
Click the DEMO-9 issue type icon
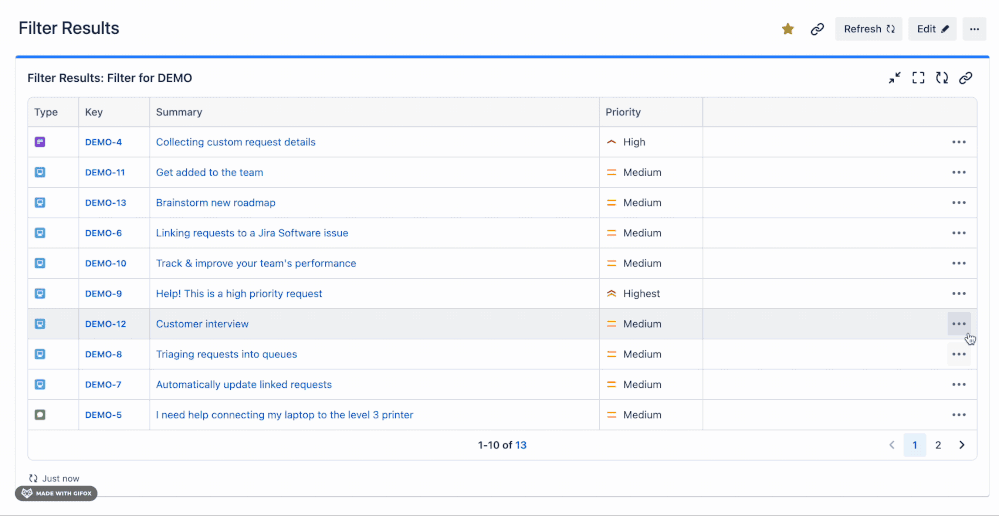tap(40, 294)
